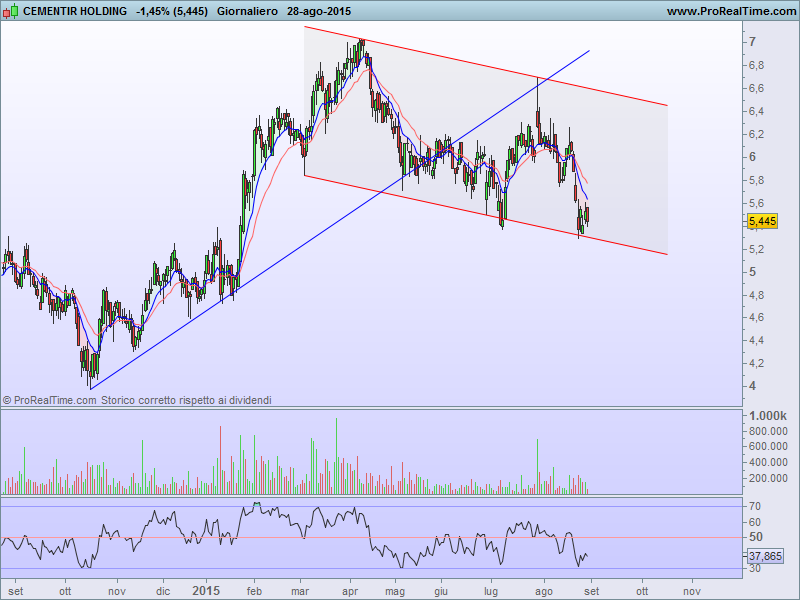Screen dimensions: 800x600
Task: Click the rightmost nov month label
Action: pos(692,591)
